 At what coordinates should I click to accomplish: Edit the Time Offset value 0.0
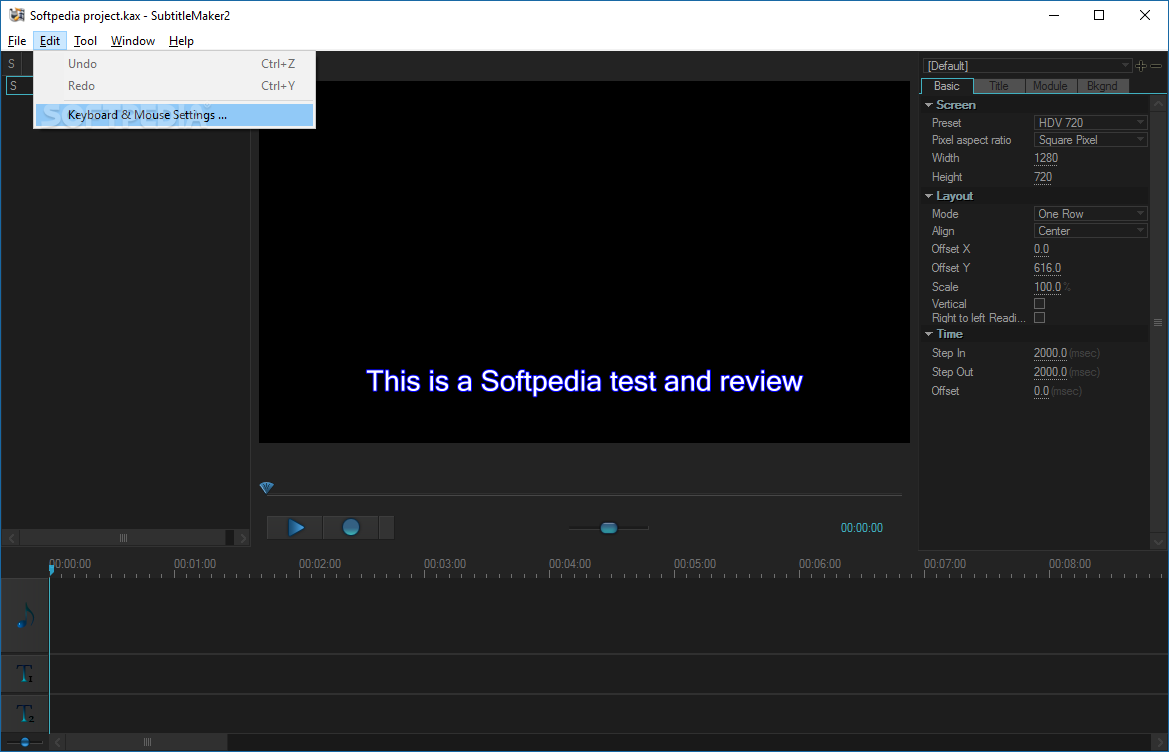[1042, 391]
